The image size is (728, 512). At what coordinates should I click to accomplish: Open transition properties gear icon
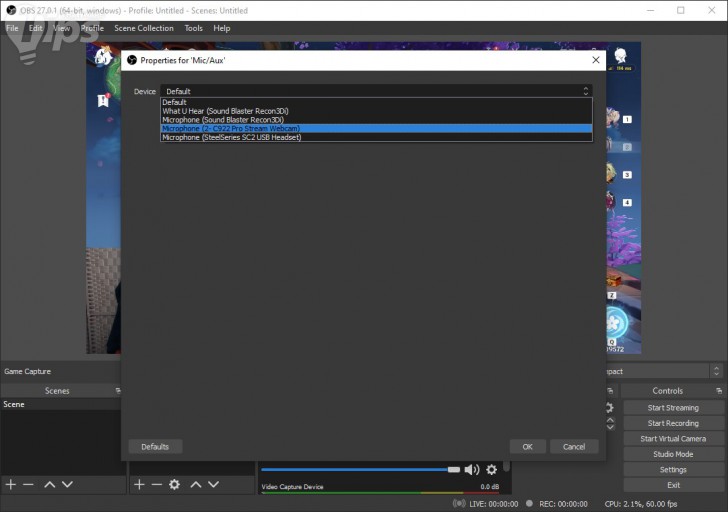(x=610, y=408)
